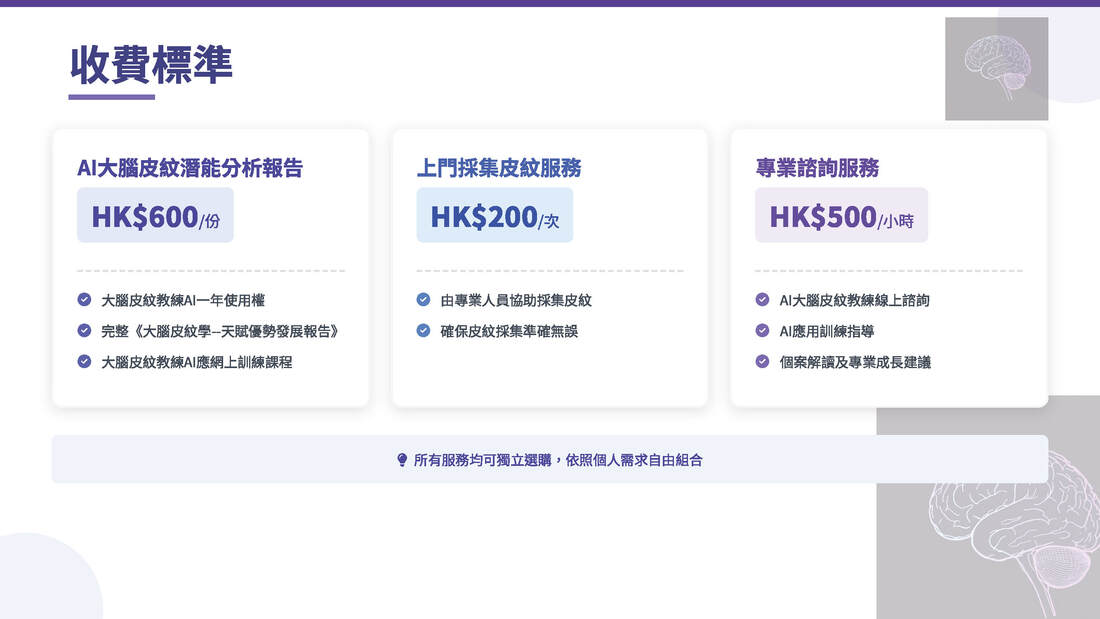Screen dimensions: 1100x619
Task: Click the 收費標準 slide title
Action: tap(151, 65)
